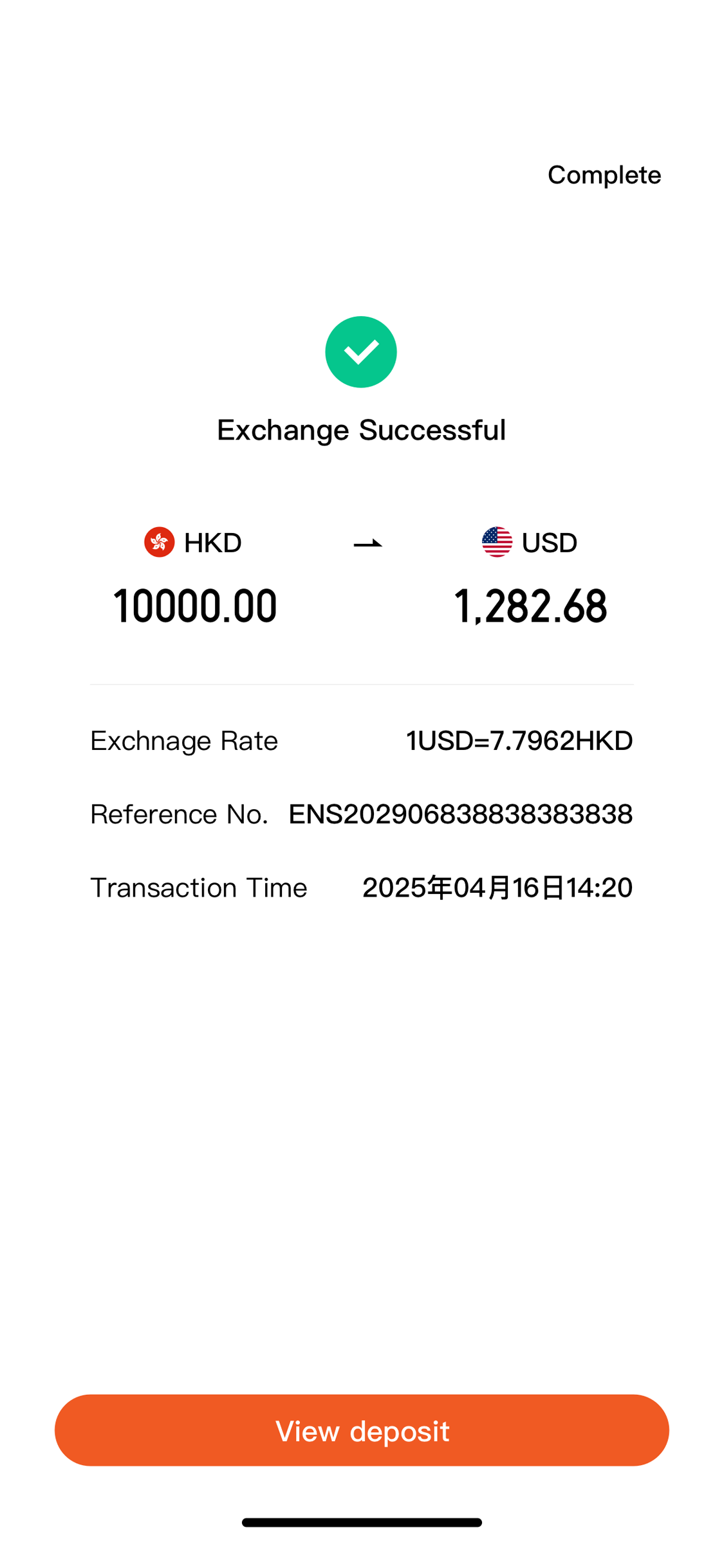Click the divider line under the amounts
This screenshot has width=724, height=1568.
click(x=362, y=684)
